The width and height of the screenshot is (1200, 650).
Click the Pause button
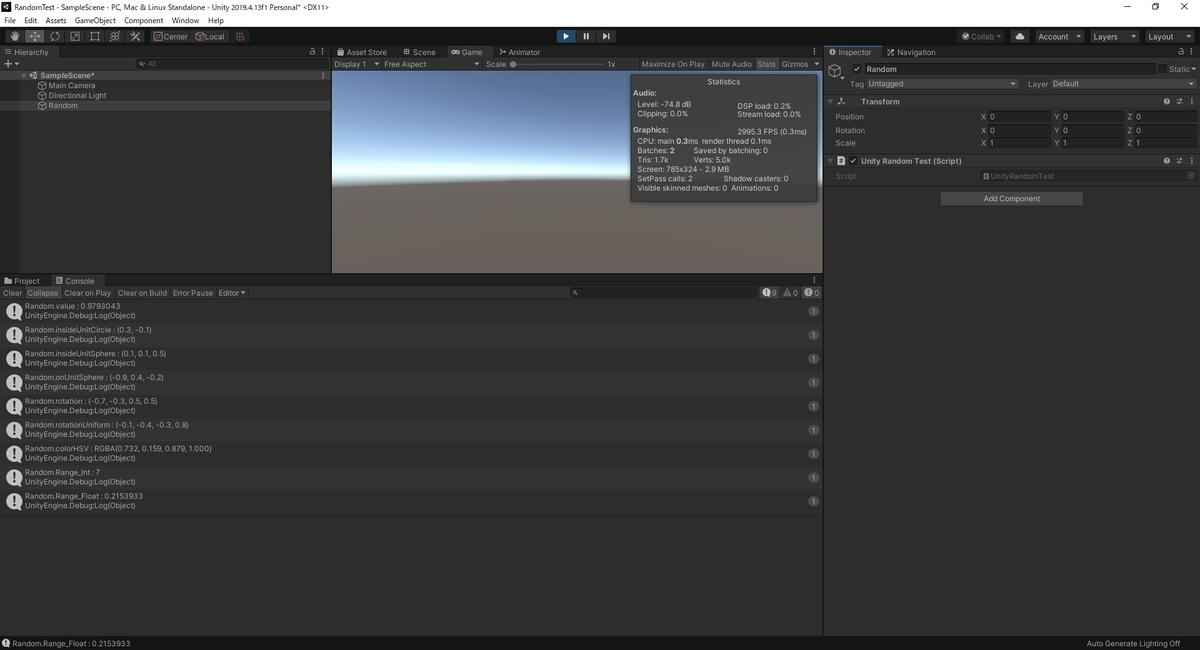point(586,37)
